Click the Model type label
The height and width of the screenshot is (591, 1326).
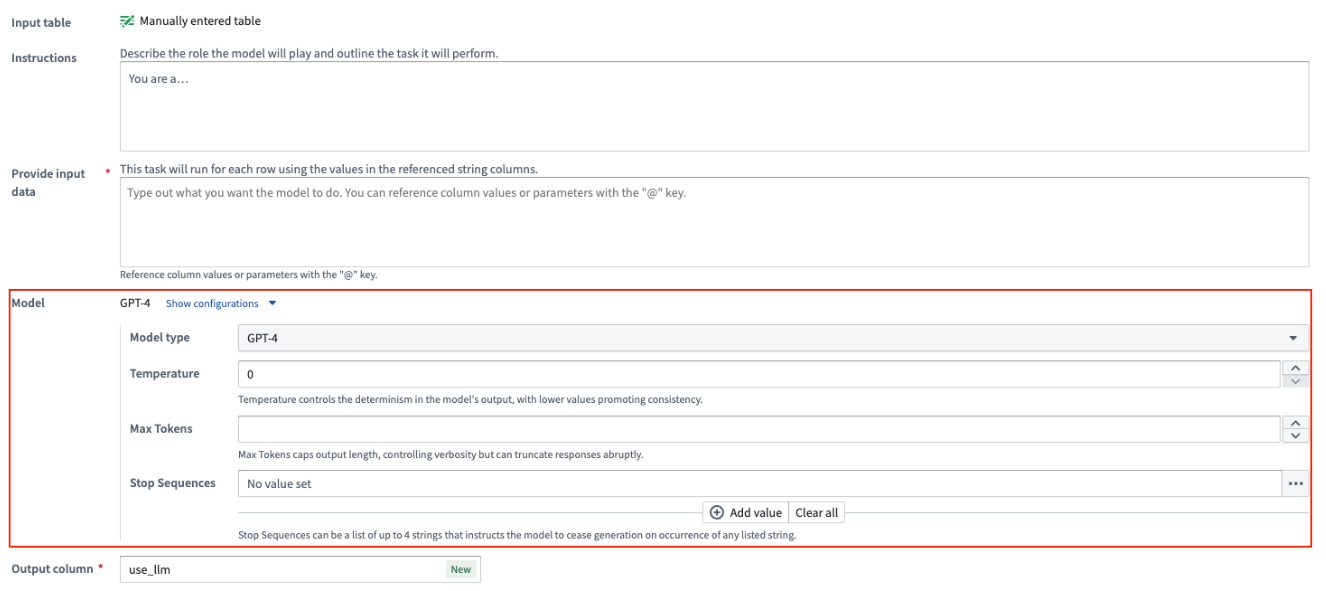pos(160,338)
